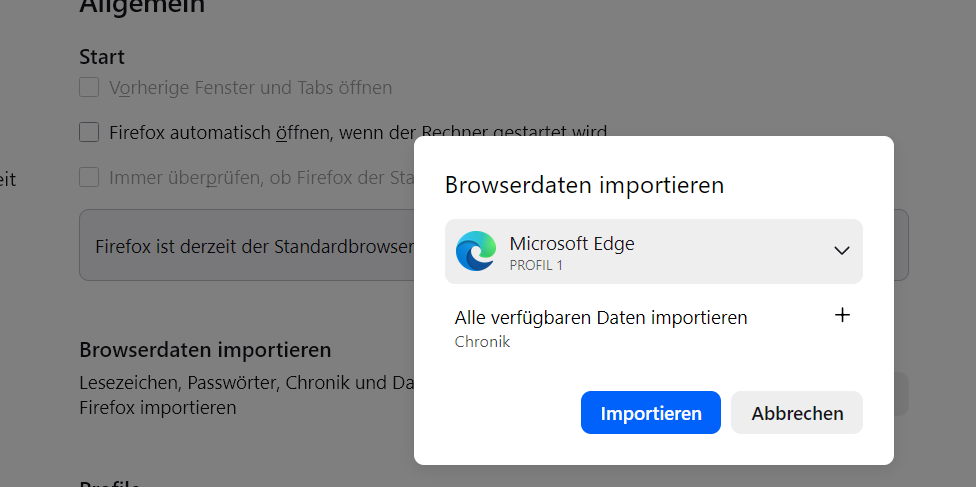Screen dimensions: 976x487
Task: Click the "Start" section heading
Action: coord(102,57)
